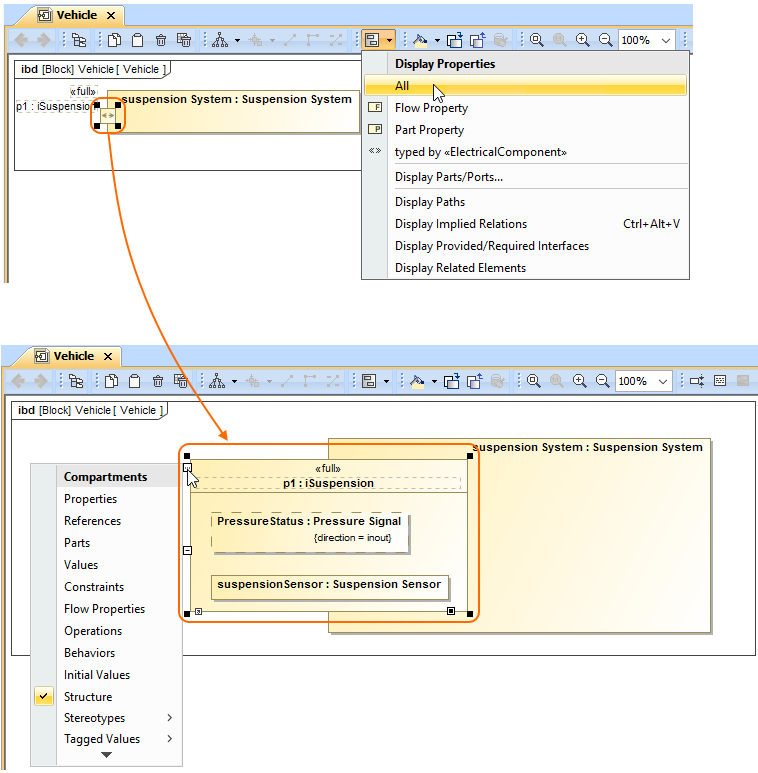Open the zoom percentage dropdown in top toolbar
The width and height of the screenshot is (758, 773).
click(x=666, y=40)
